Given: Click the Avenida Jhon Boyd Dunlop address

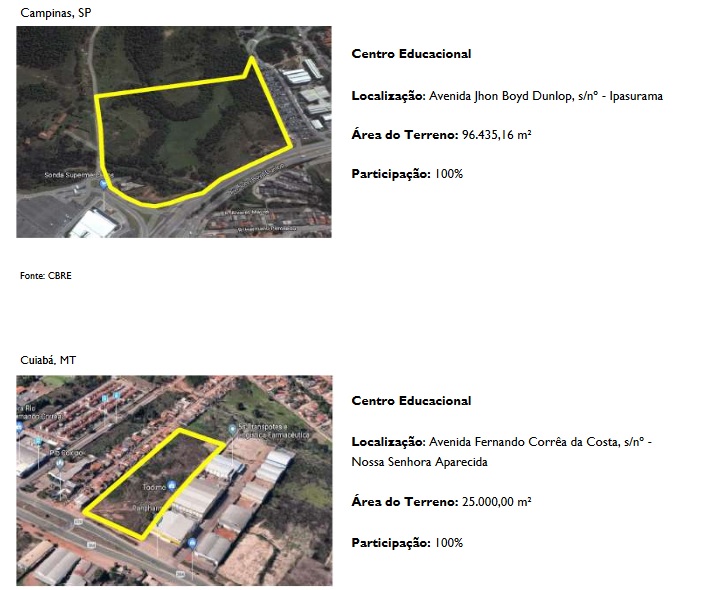Looking at the screenshot, I should pyautogui.click(x=545, y=97).
